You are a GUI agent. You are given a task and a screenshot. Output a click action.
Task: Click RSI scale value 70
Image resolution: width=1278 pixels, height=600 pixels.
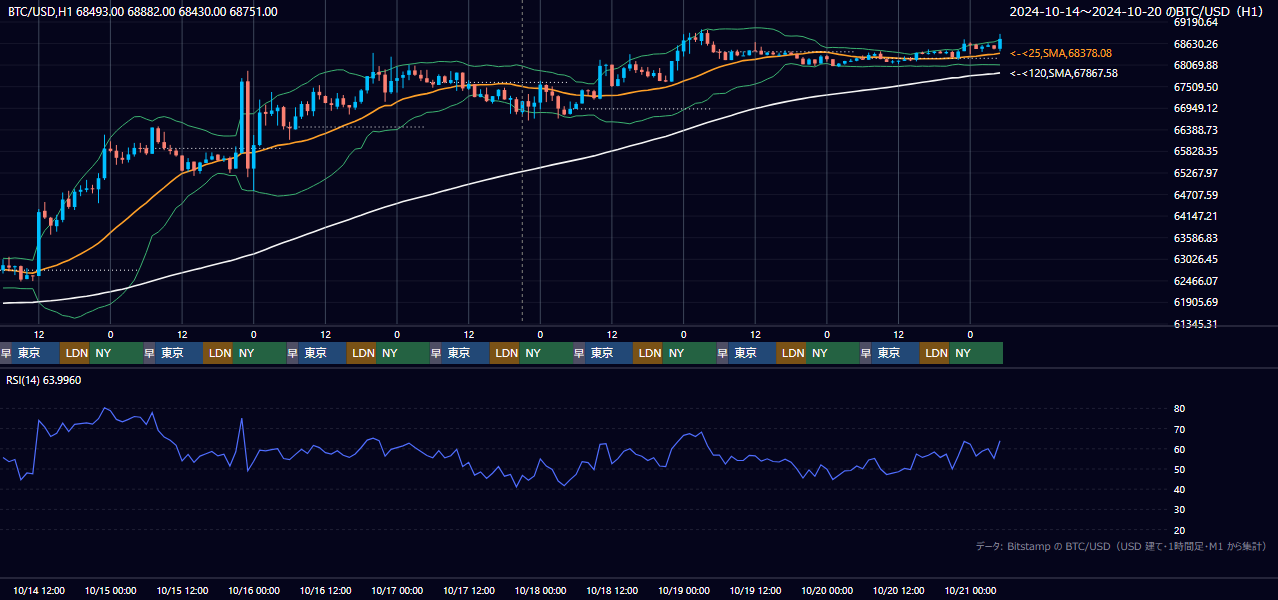(1179, 429)
